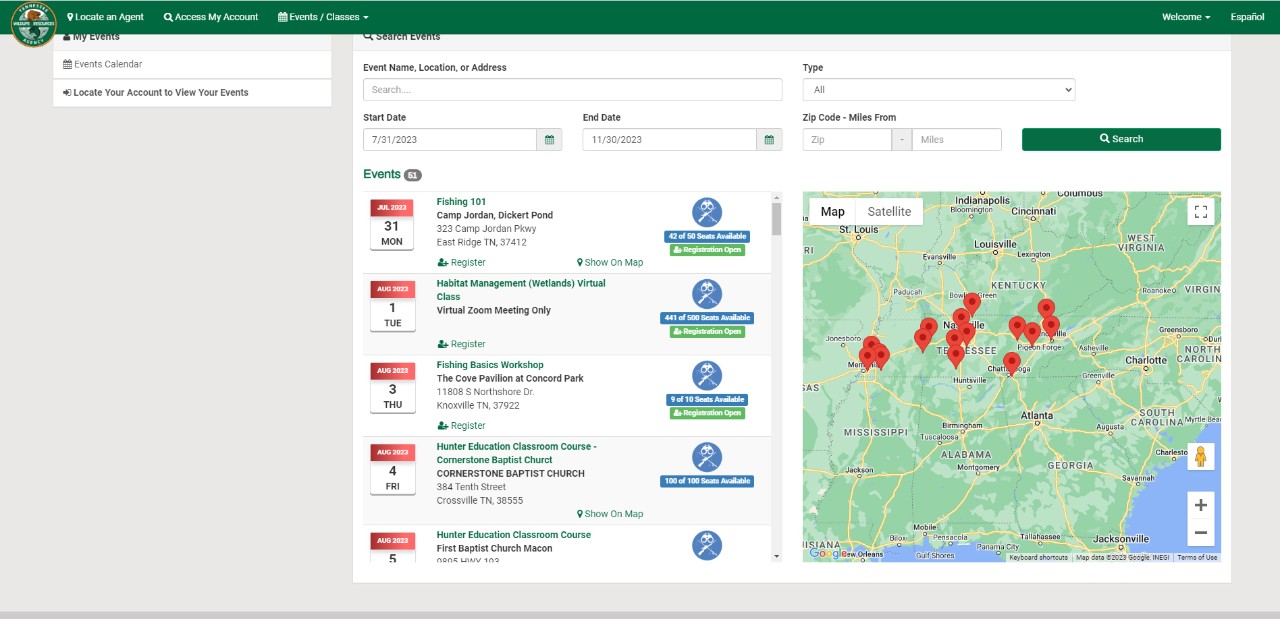Switch map to Satellite view tab

coord(889,211)
